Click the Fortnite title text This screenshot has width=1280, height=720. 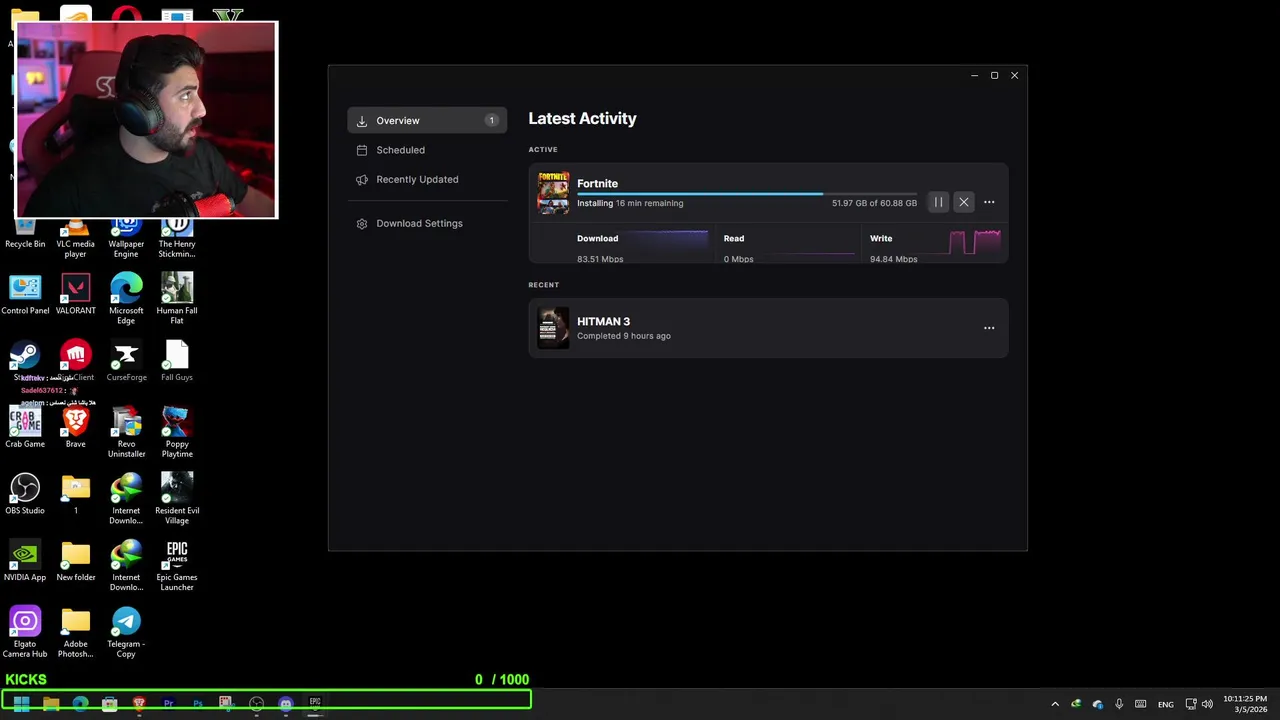(x=597, y=183)
